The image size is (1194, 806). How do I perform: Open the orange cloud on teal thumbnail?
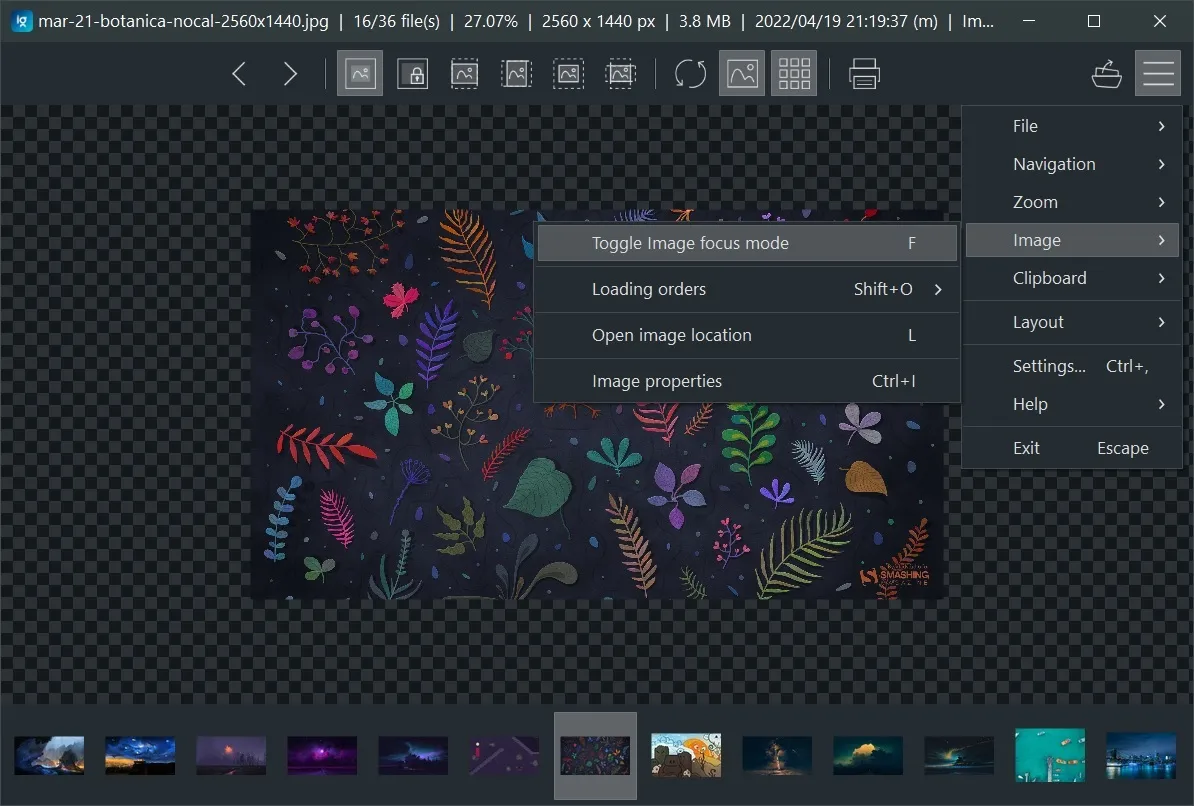pos(868,755)
